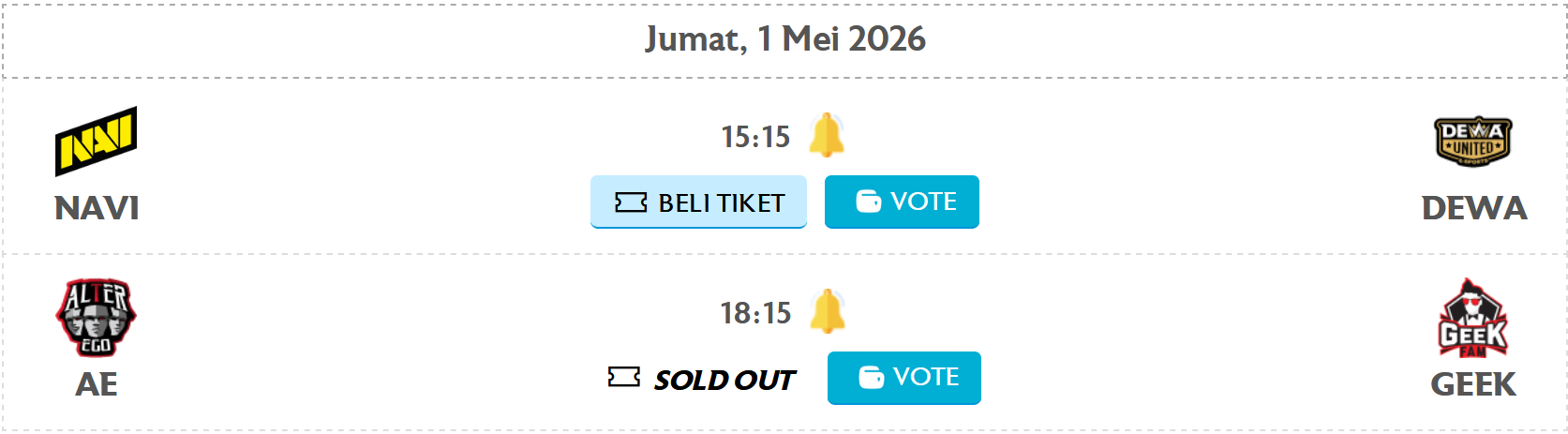Click the Jumat, 1 Mei 2026 date header
Image resolution: width=1568 pixels, height=434 pixels.
point(784,38)
